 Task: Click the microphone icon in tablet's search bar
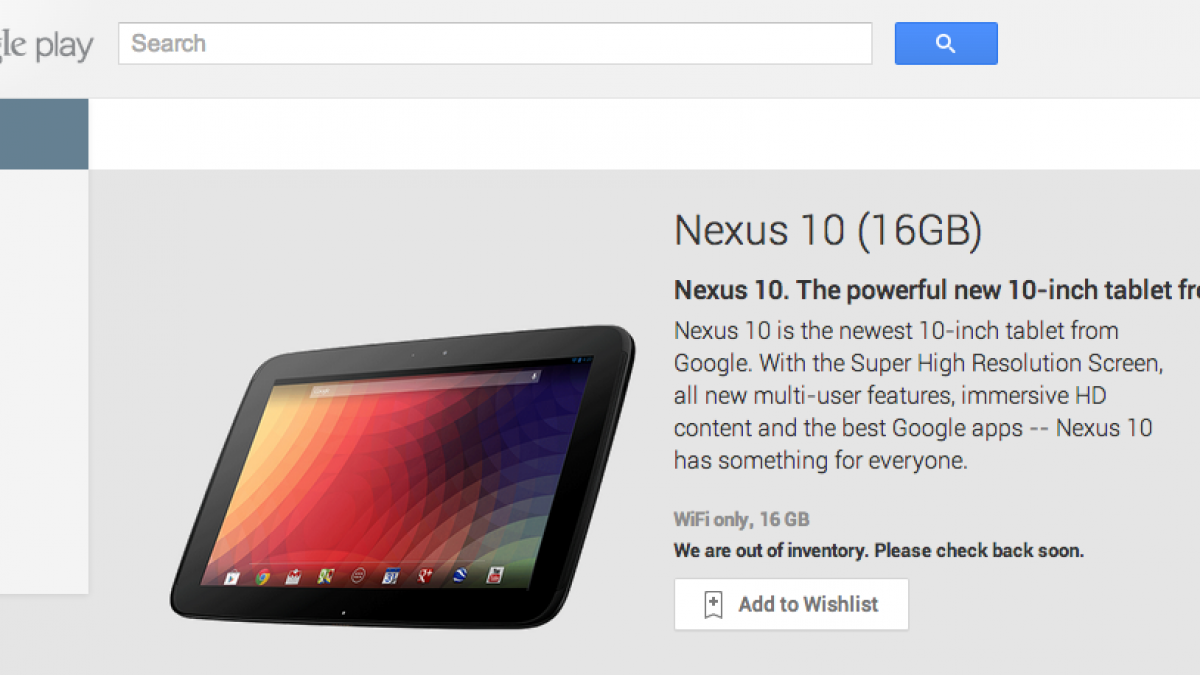click(x=533, y=376)
